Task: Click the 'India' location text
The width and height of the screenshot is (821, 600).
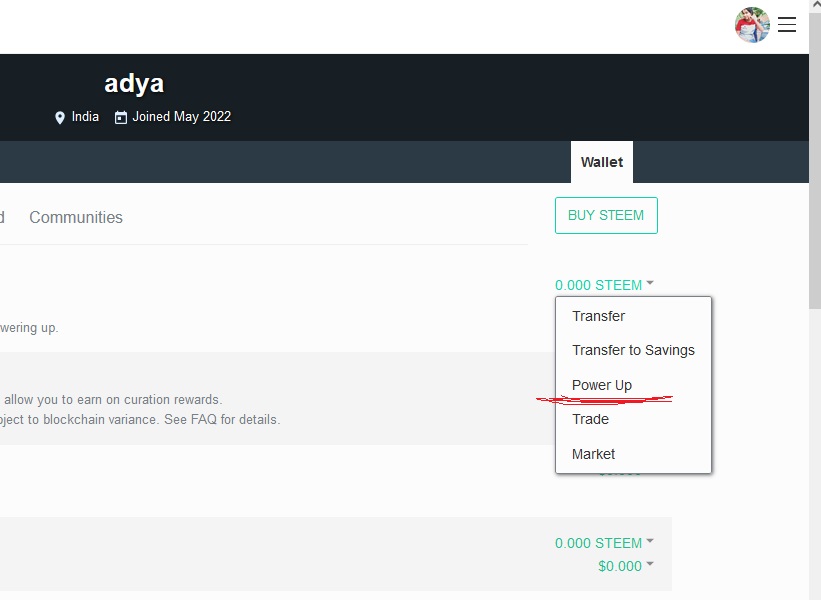Action: tap(85, 116)
